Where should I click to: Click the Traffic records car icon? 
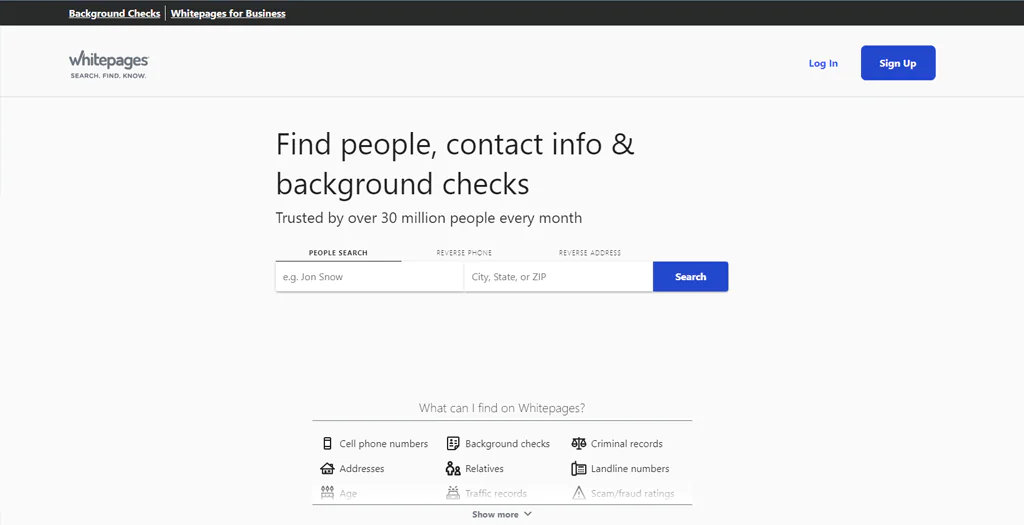pos(453,493)
